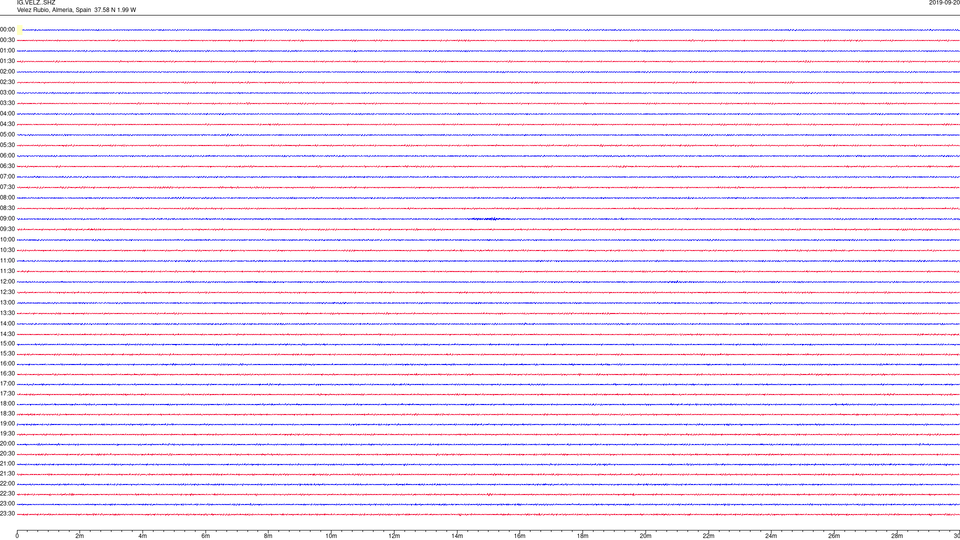Viewport: 960px width, 540px height.
Task: Click the 00:30 time label
Action: [7, 40]
